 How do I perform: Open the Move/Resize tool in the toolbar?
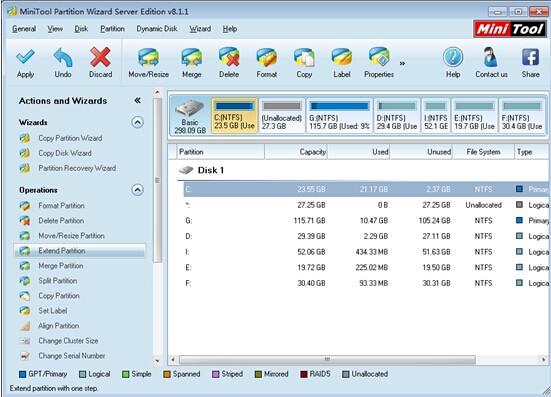[x=149, y=63]
